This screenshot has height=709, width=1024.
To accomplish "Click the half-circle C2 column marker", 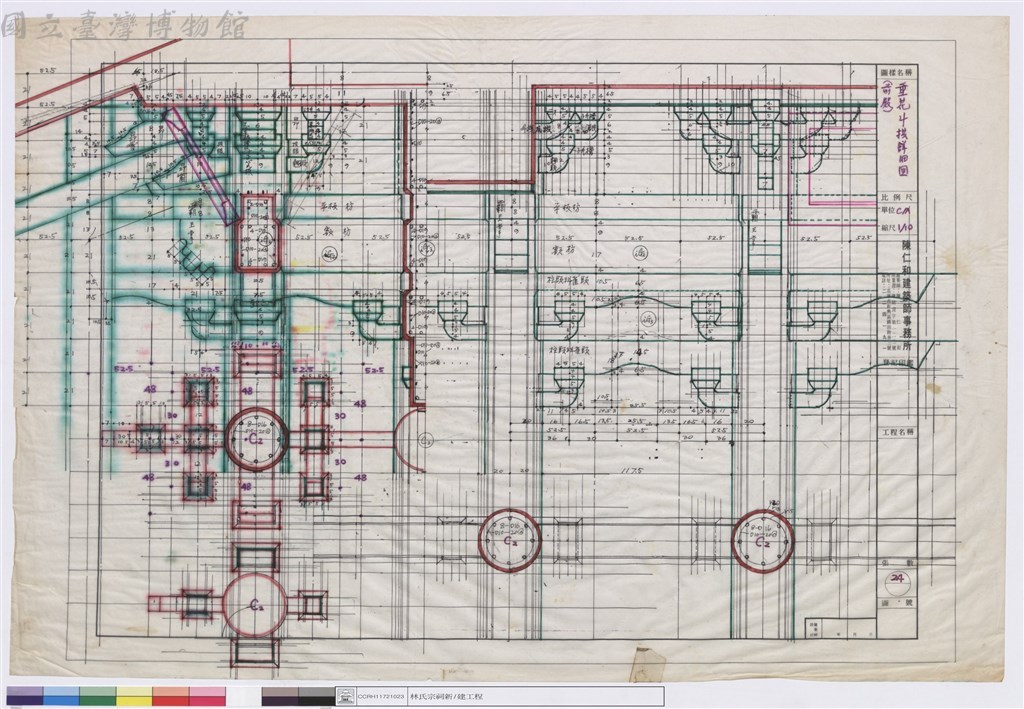I will pyautogui.click(x=410, y=440).
